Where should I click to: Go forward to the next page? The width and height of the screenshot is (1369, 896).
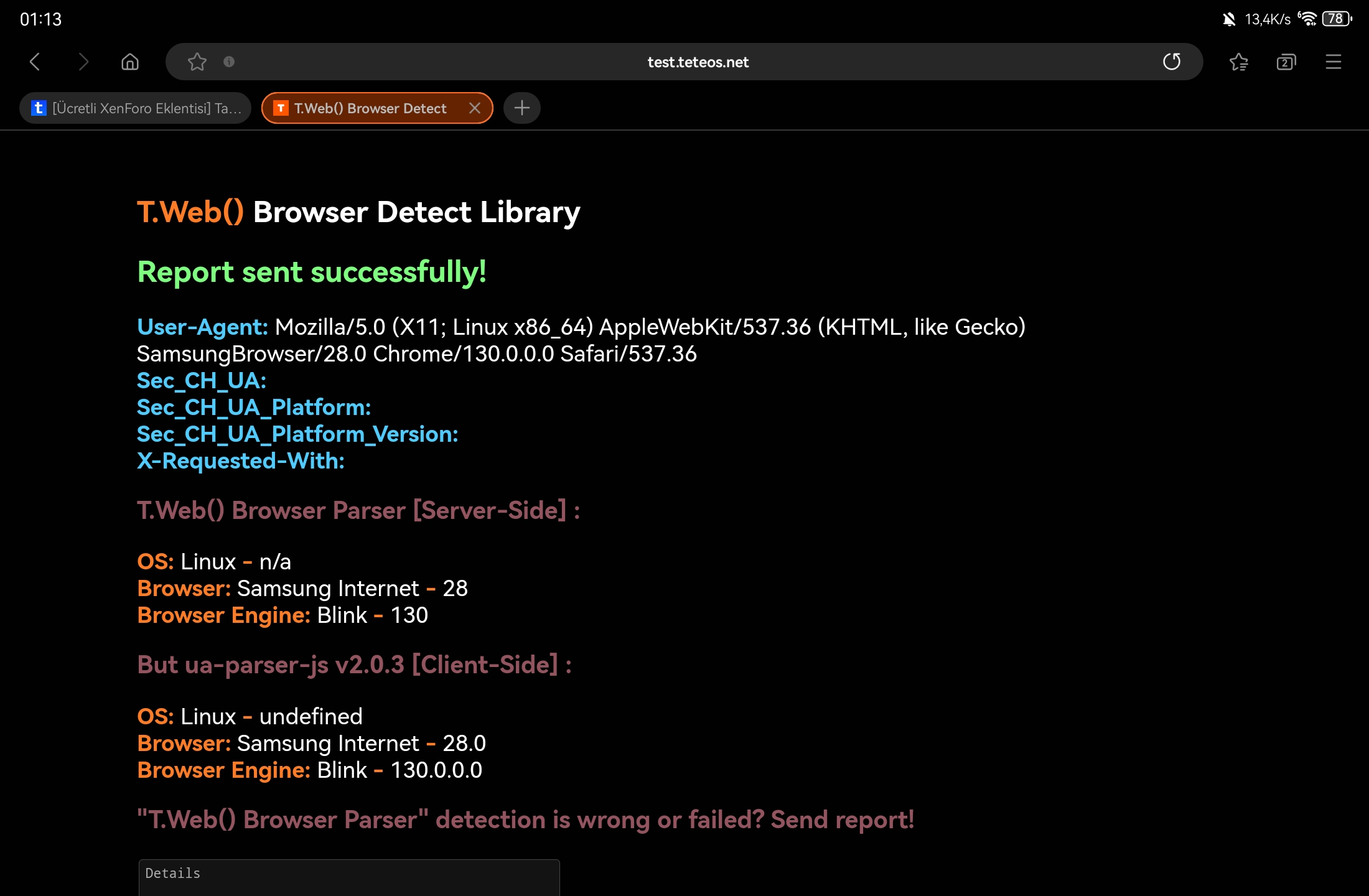point(83,62)
